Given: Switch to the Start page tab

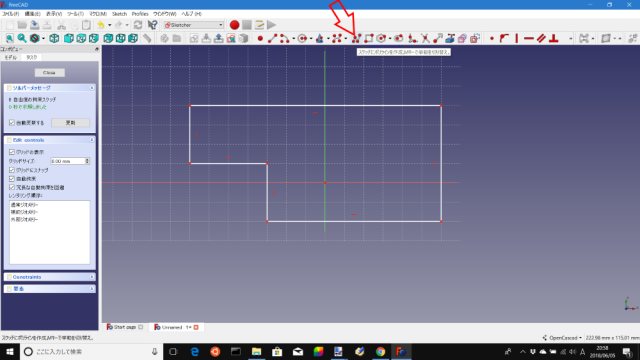Looking at the screenshot, I should pos(124,327).
